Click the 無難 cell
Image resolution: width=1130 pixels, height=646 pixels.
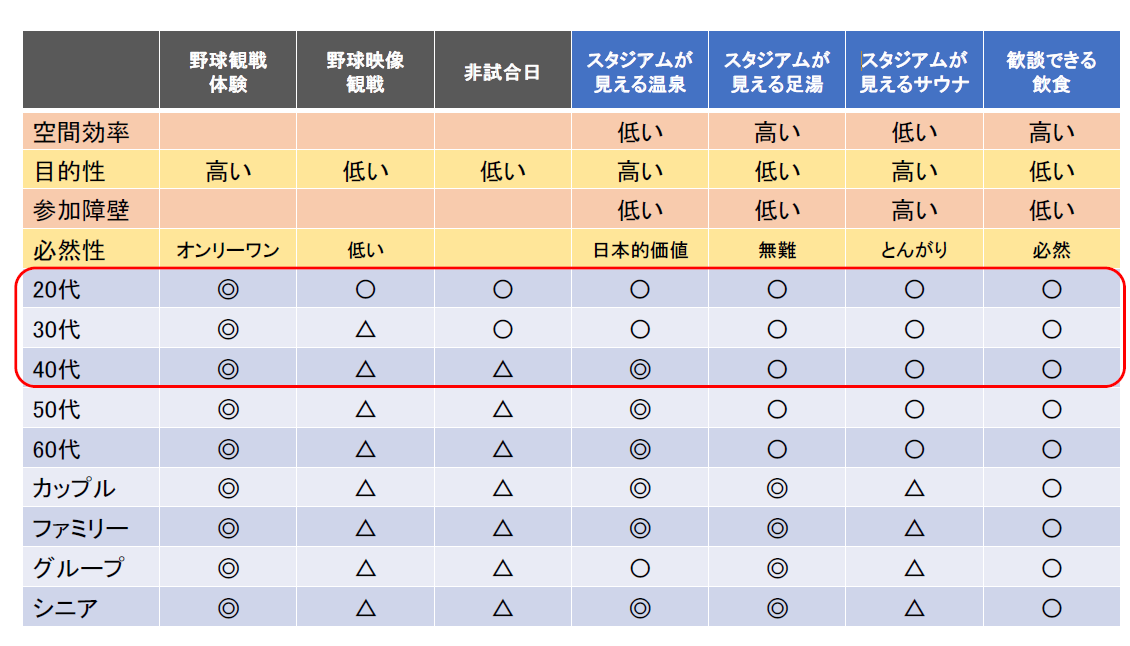pyautogui.click(x=777, y=250)
